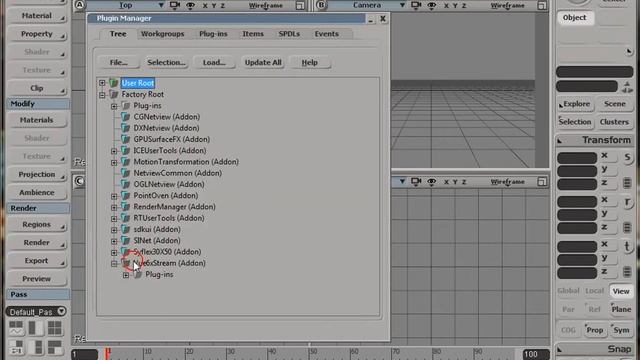640x360 pixels.
Task: Expand the RenderManager (Addon) node
Action: pyautogui.click(x=114, y=207)
